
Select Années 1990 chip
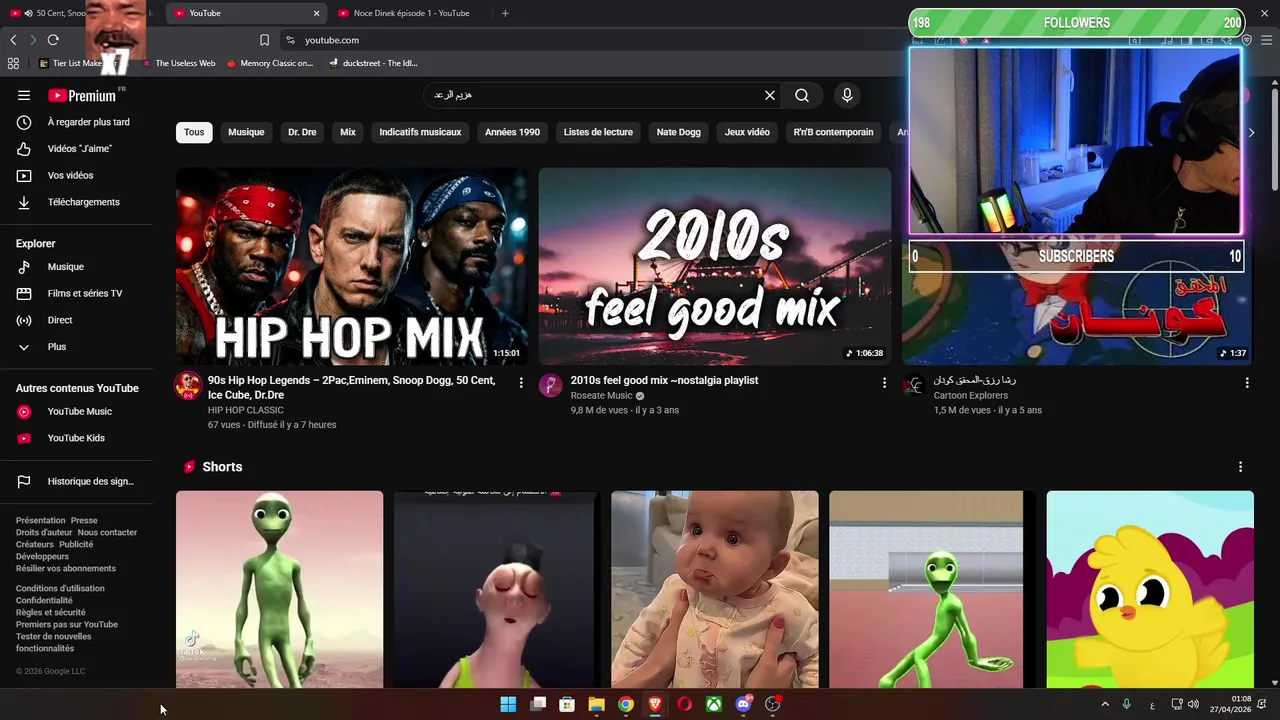512,132
